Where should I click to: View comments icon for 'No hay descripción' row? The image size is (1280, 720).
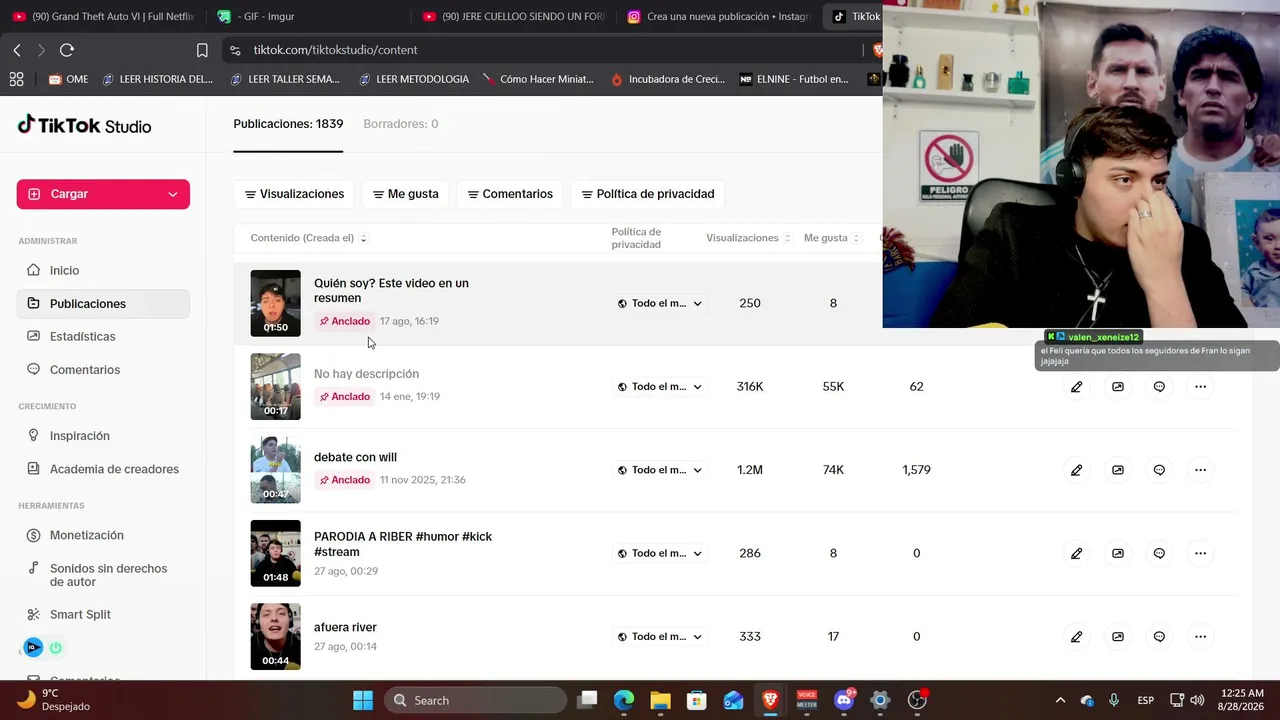click(x=1159, y=387)
